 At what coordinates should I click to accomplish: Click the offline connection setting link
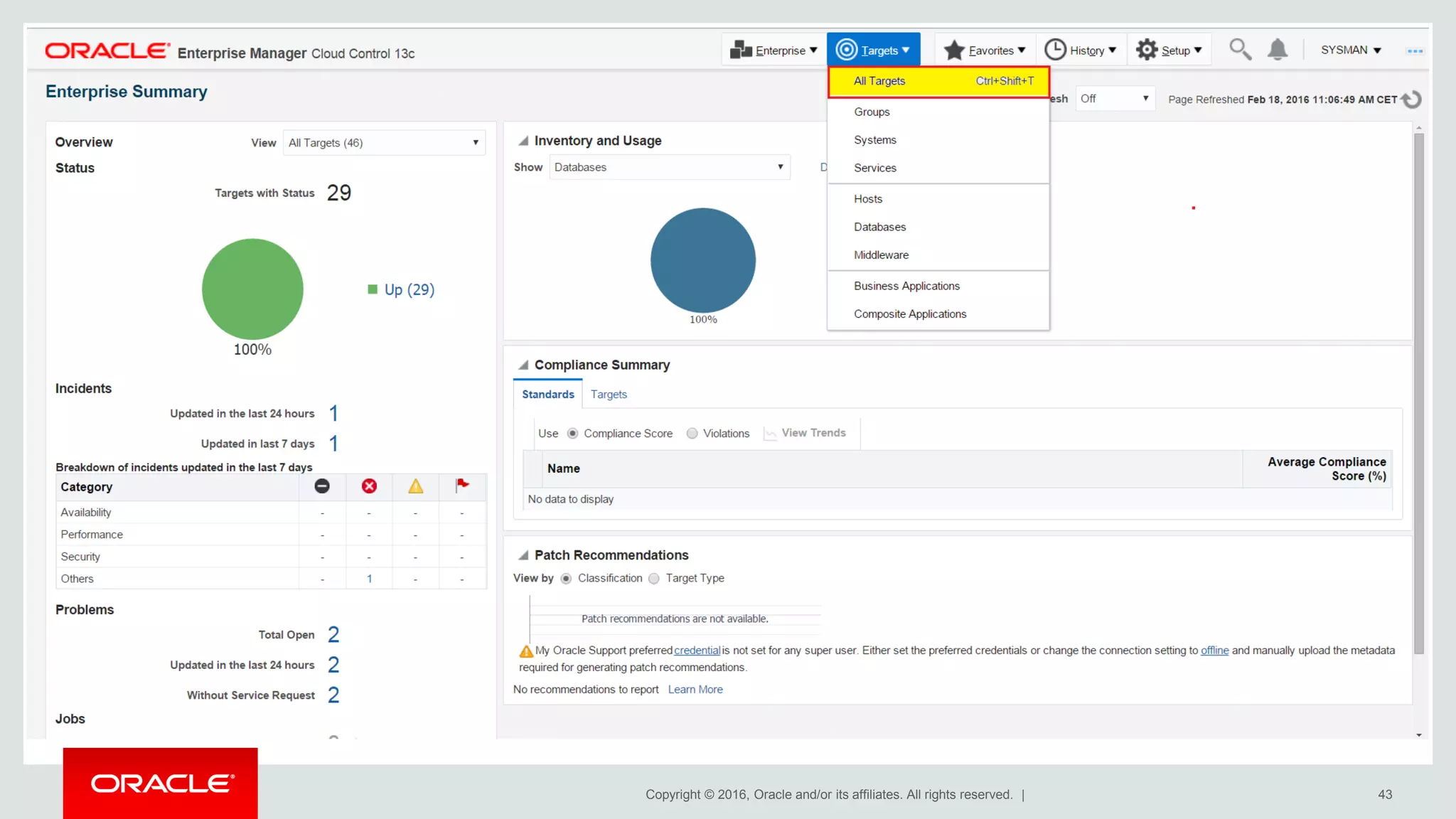tap(1214, 651)
